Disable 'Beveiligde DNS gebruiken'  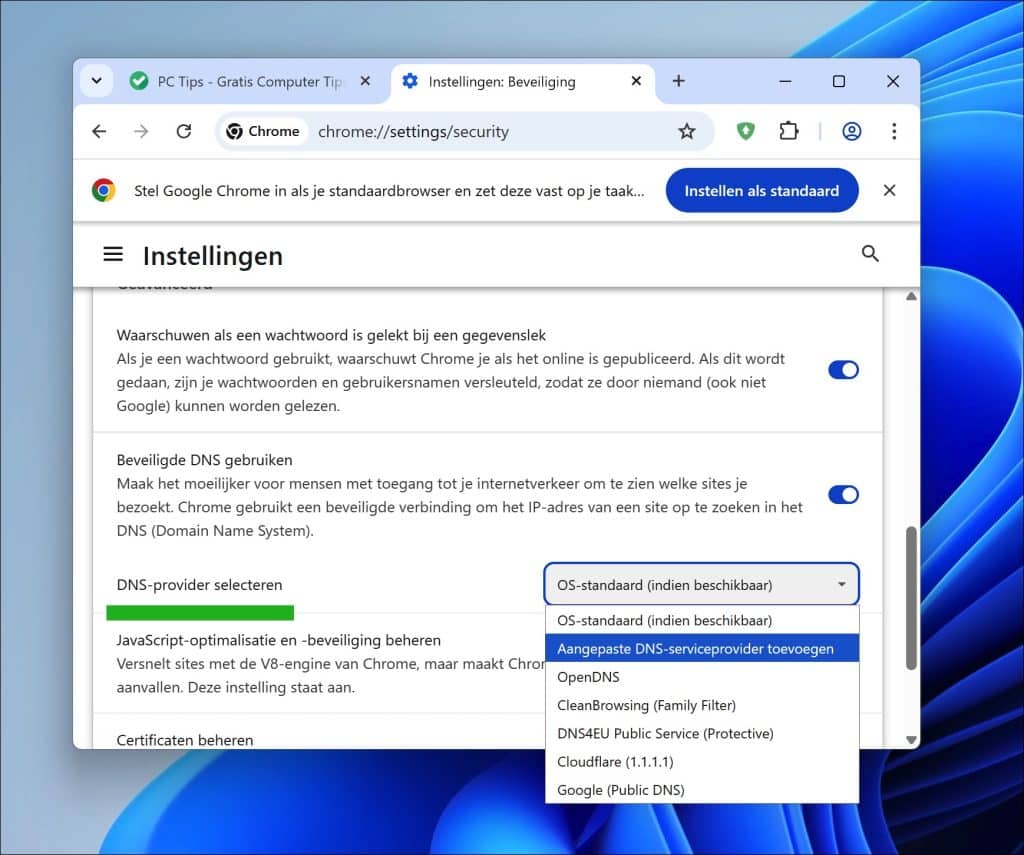843,495
